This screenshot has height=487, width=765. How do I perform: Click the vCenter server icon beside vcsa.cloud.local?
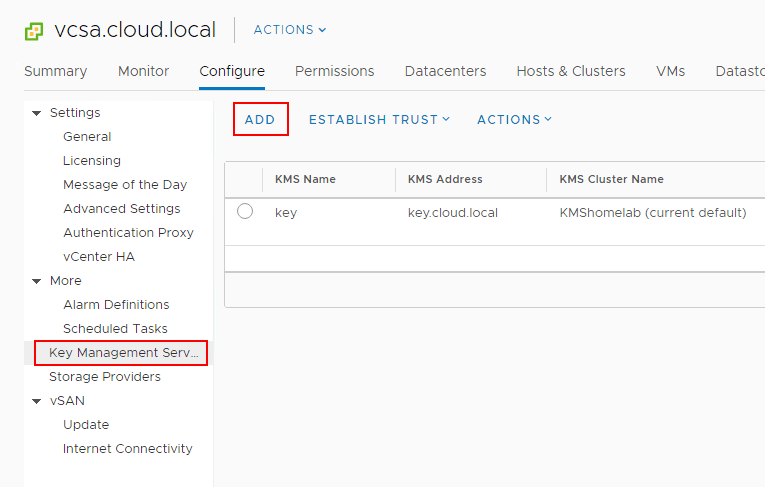coord(35,30)
